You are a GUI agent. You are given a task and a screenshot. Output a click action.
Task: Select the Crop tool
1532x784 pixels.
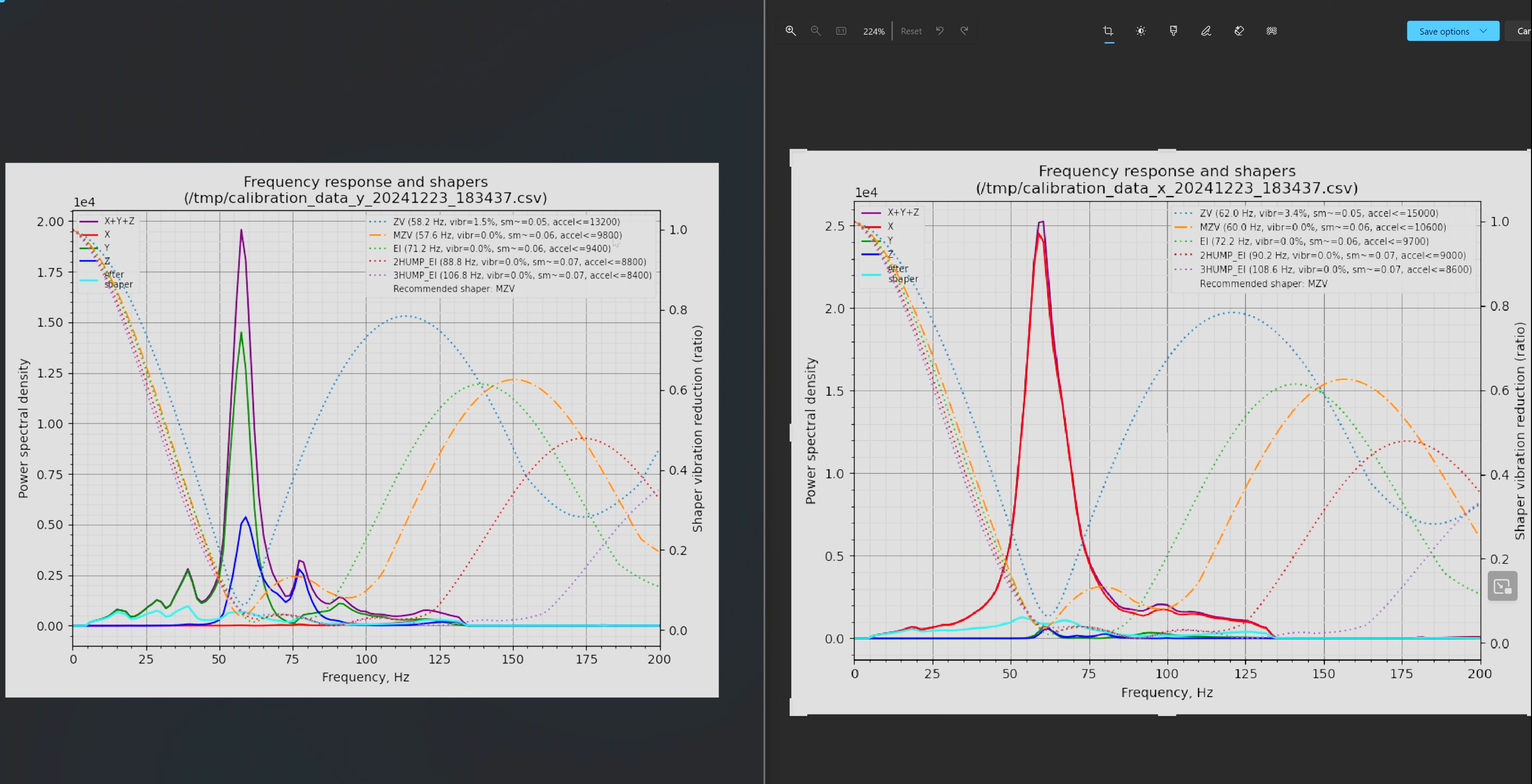click(x=1108, y=31)
